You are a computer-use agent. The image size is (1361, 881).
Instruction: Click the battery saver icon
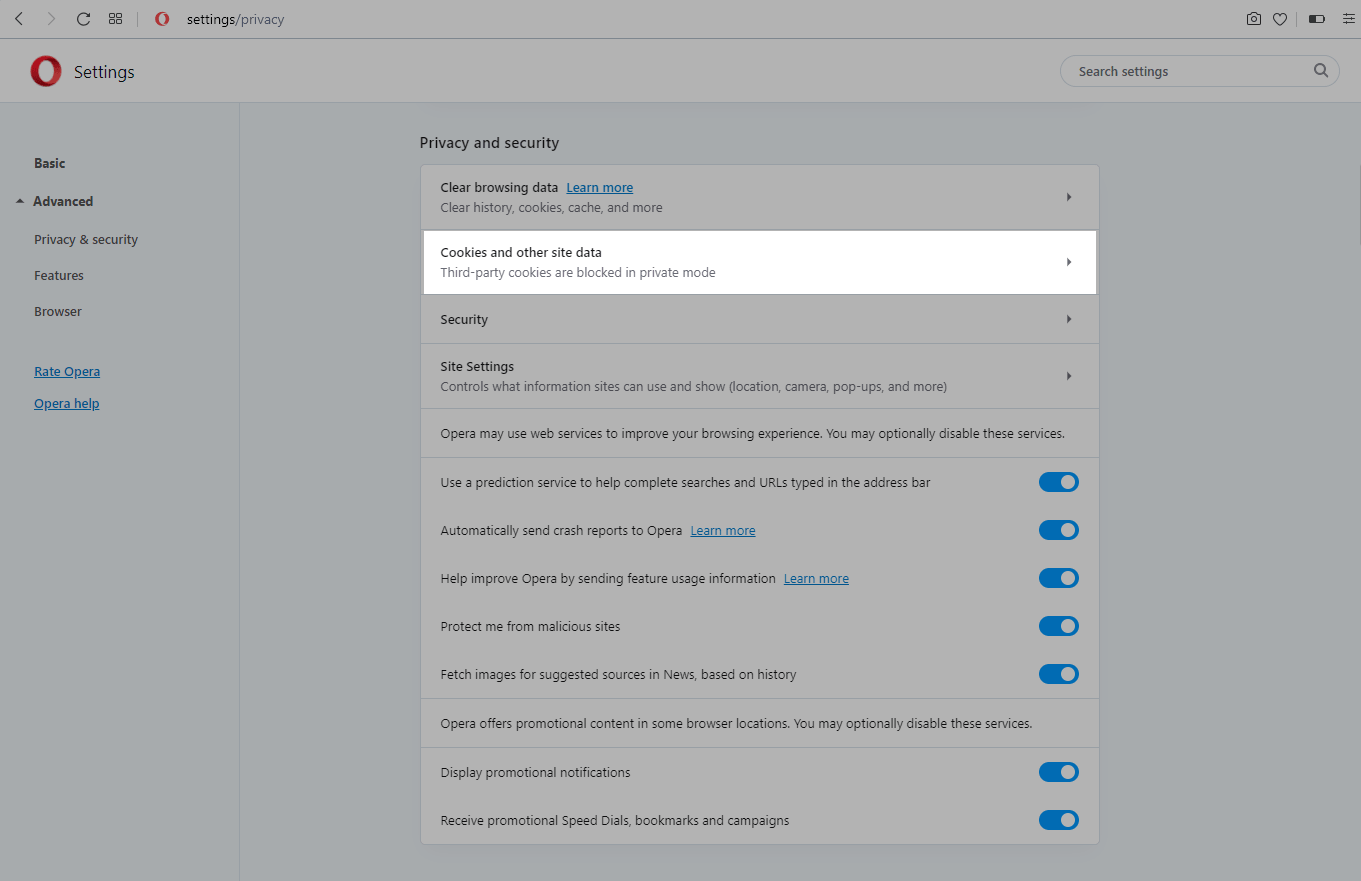click(x=1316, y=19)
